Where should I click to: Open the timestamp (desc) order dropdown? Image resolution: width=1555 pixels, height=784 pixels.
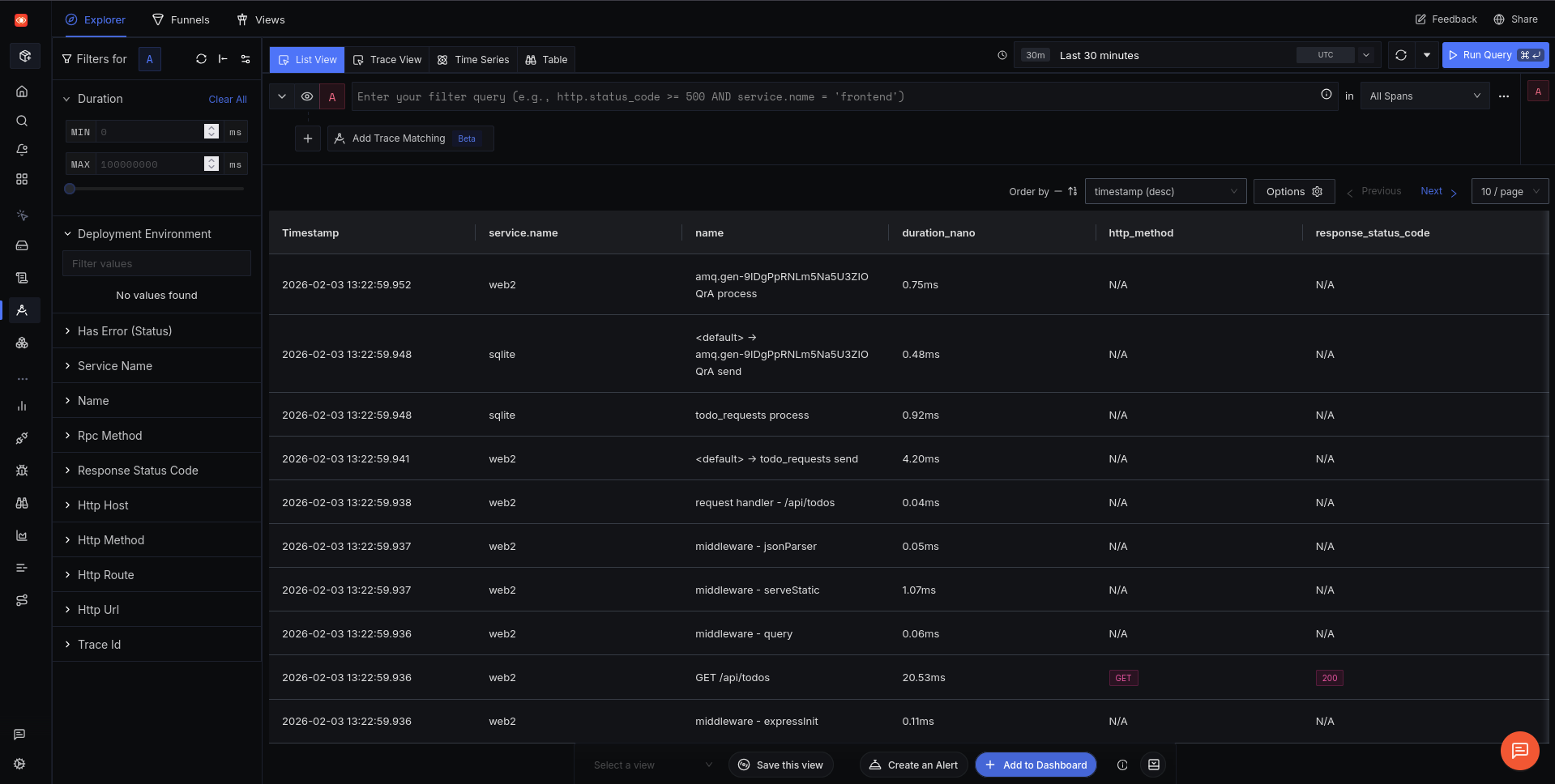[1164, 192]
